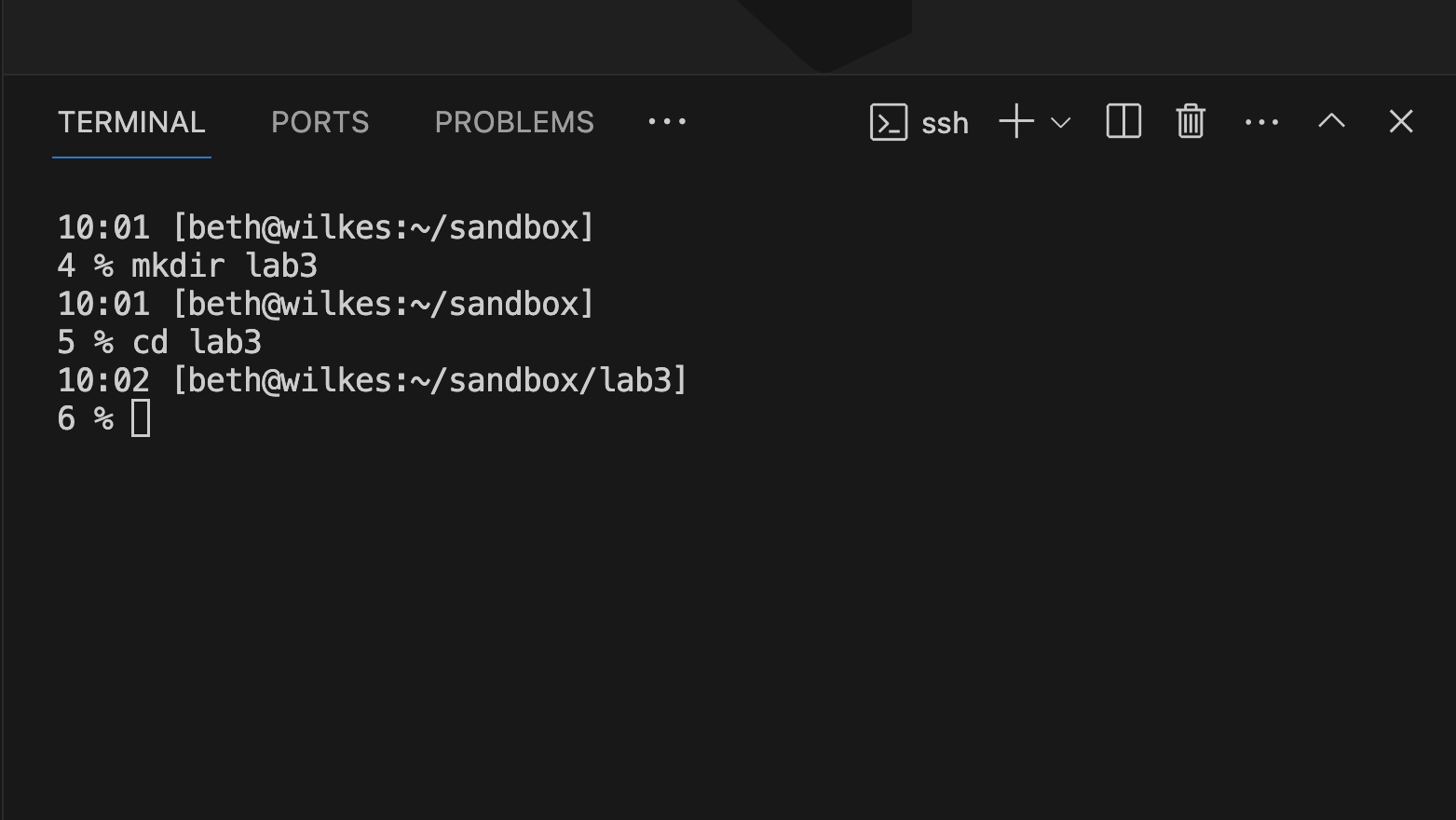The width and height of the screenshot is (1456, 820).
Task: Select the TERMINAL tab
Action: pyautogui.click(x=131, y=122)
